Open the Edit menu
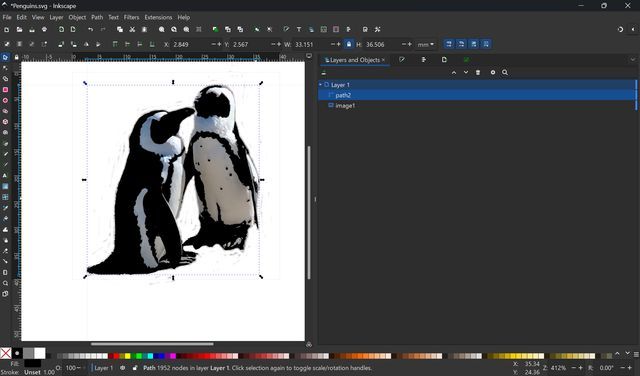The height and width of the screenshot is (376, 640). 22,17
